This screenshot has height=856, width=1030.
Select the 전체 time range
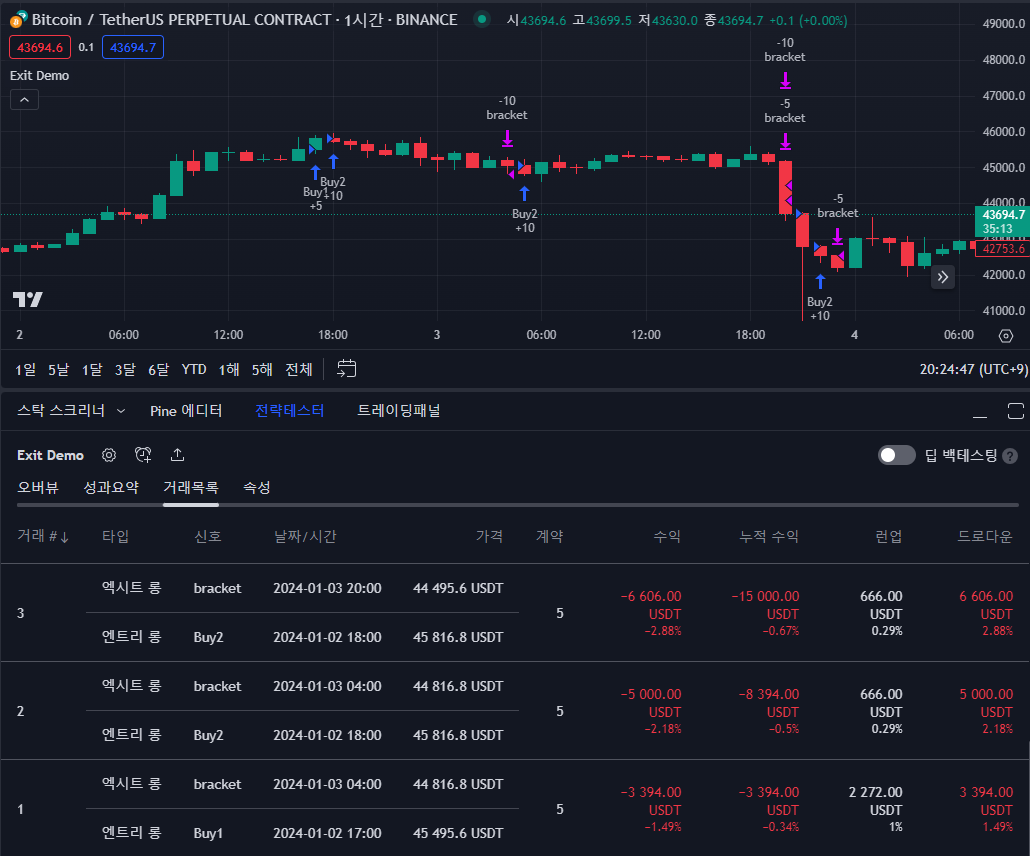[x=299, y=369]
